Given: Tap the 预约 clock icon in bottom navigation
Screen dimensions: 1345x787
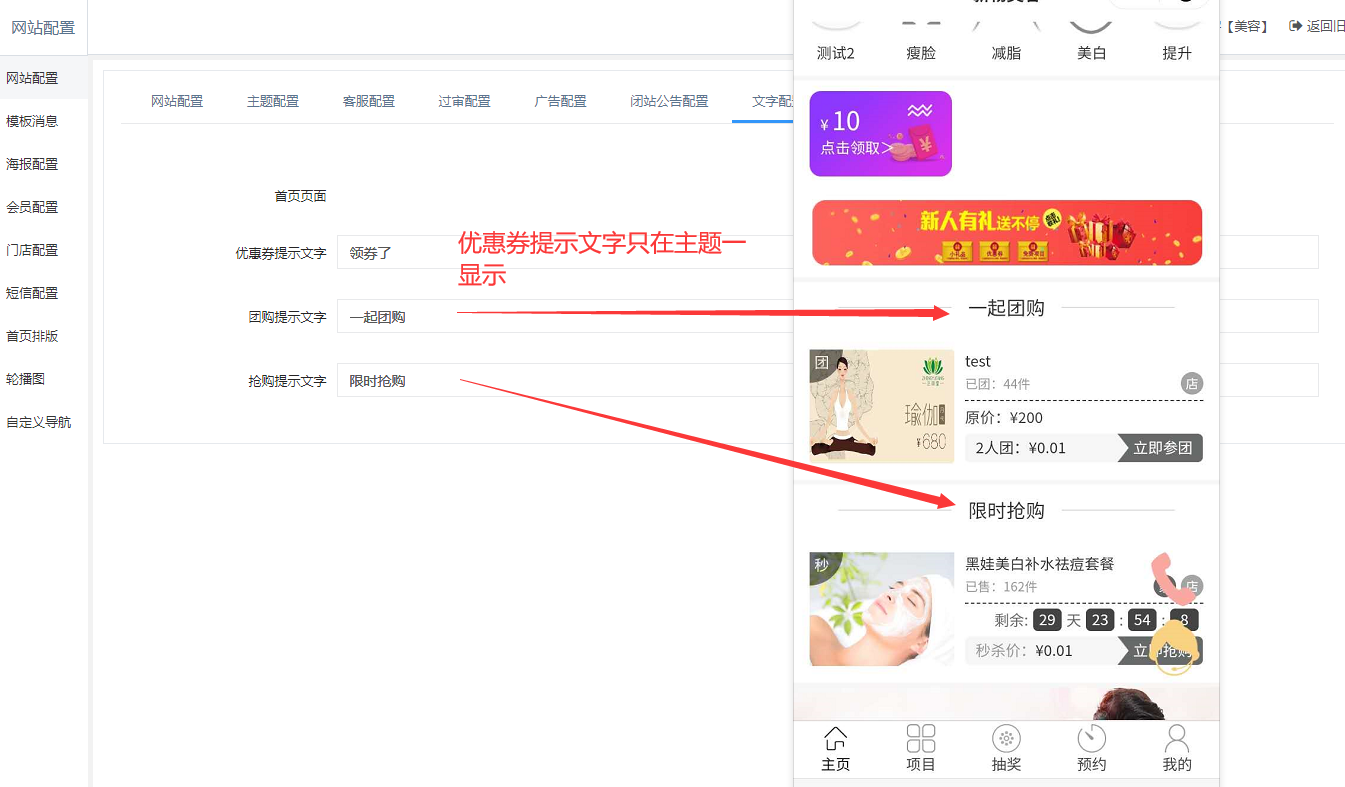Looking at the screenshot, I should [1091, 749].
